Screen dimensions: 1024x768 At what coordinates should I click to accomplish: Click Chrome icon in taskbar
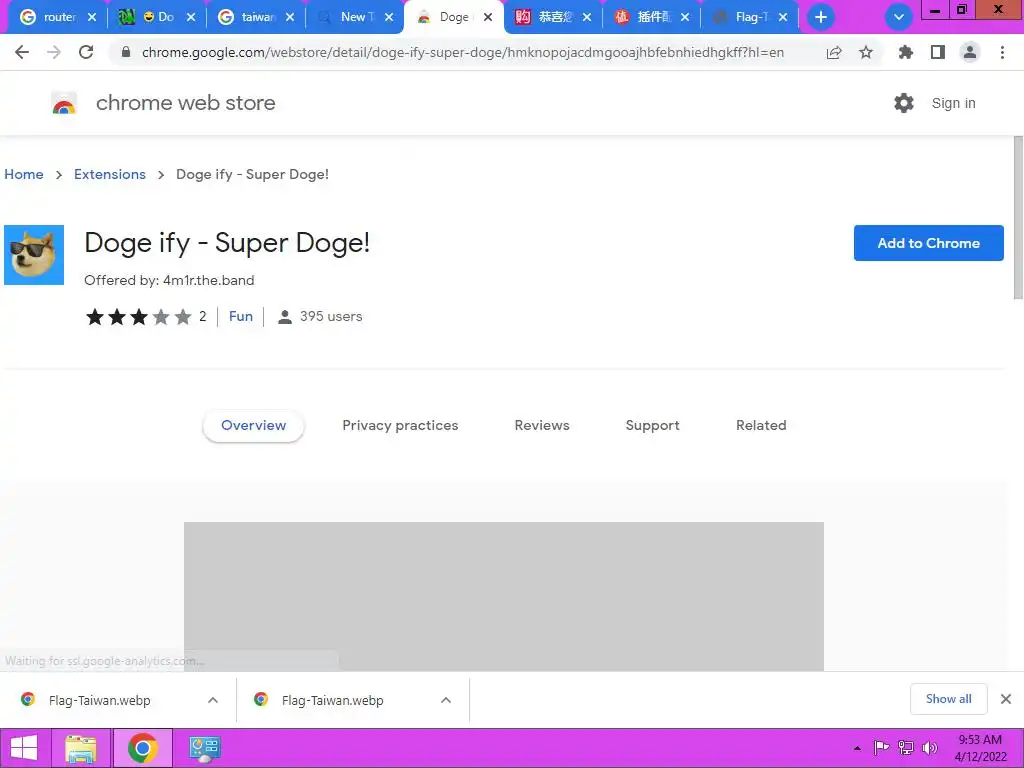tap(142, 748)
